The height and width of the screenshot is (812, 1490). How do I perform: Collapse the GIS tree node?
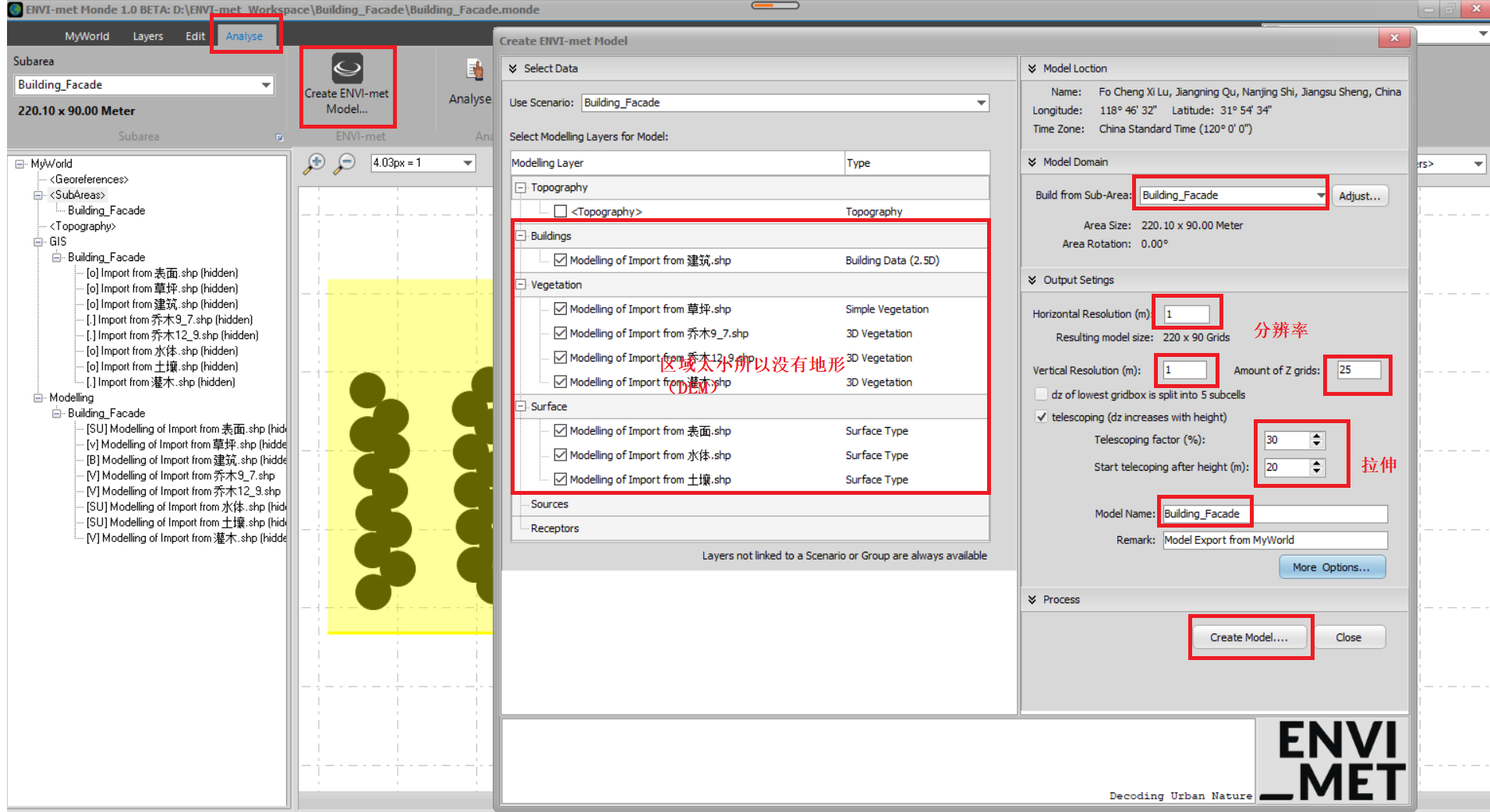pos(38,242)
